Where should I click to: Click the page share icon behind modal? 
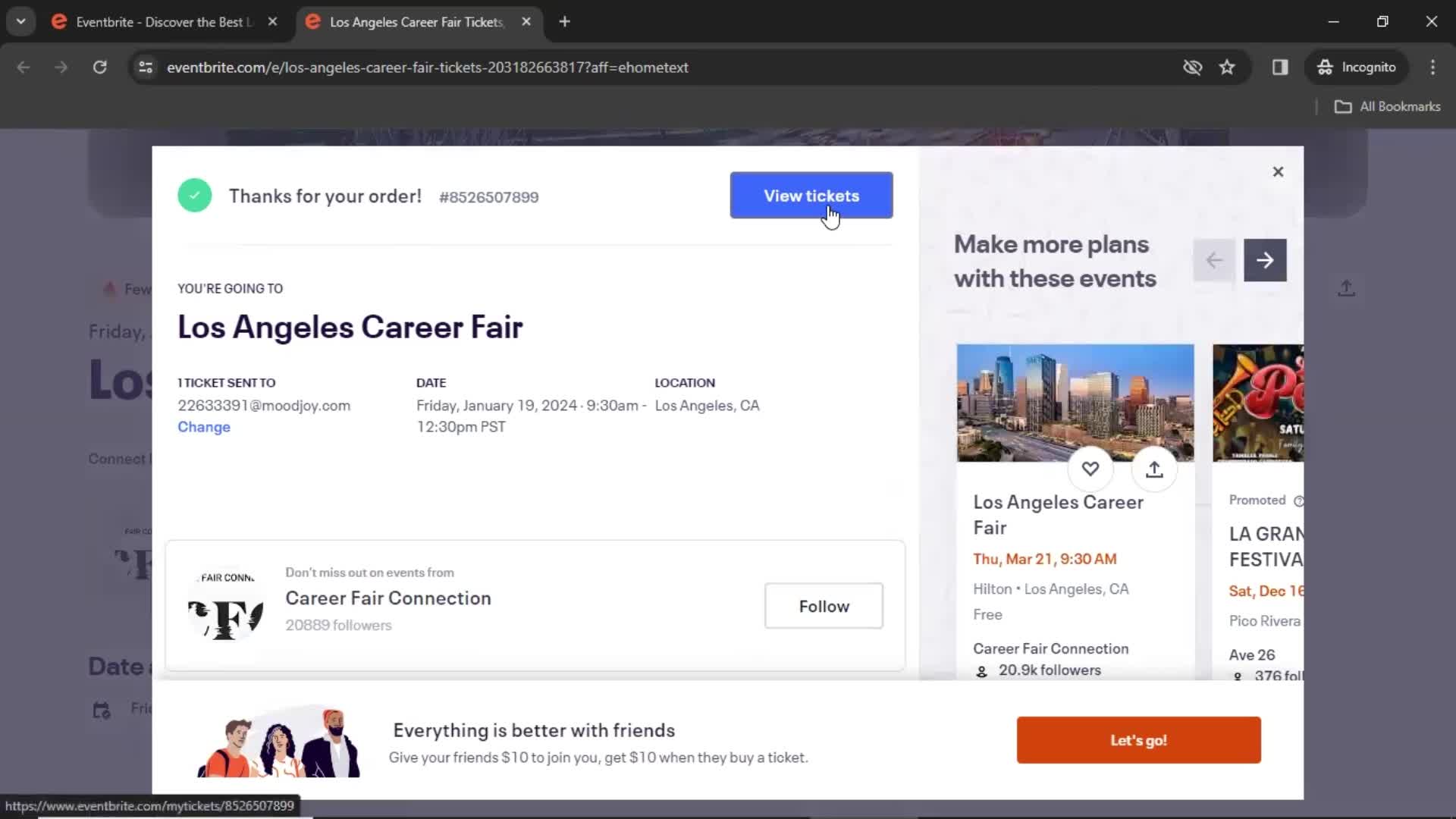(x=1346, y=289)
